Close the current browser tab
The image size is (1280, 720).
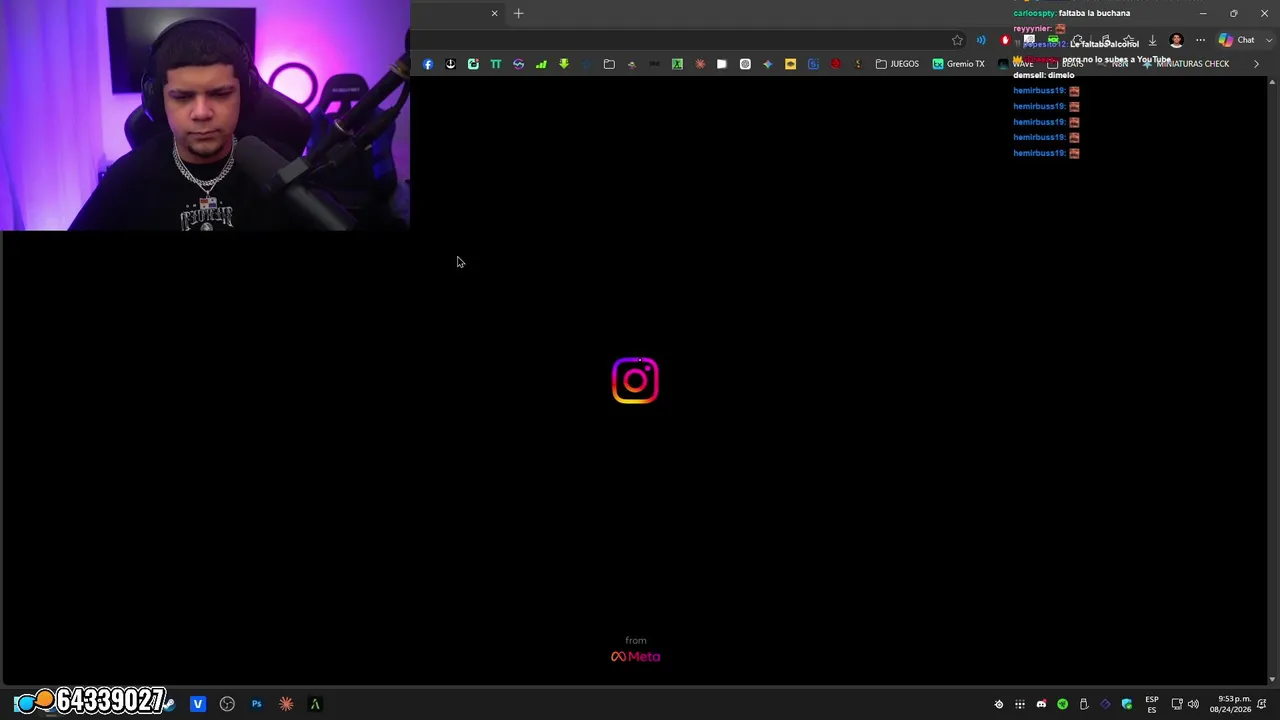[494, 13]
